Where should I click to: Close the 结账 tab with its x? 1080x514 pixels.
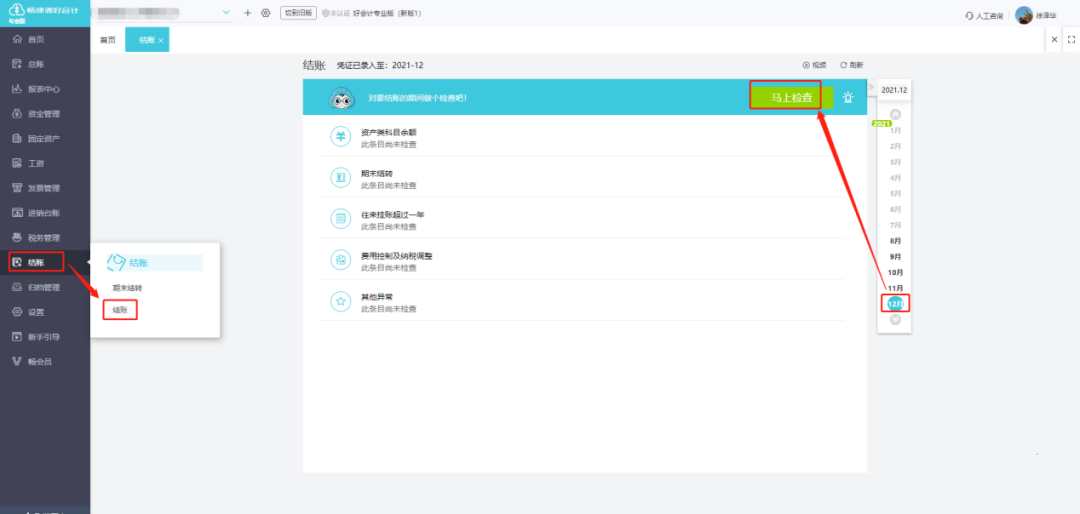(160, 41)
